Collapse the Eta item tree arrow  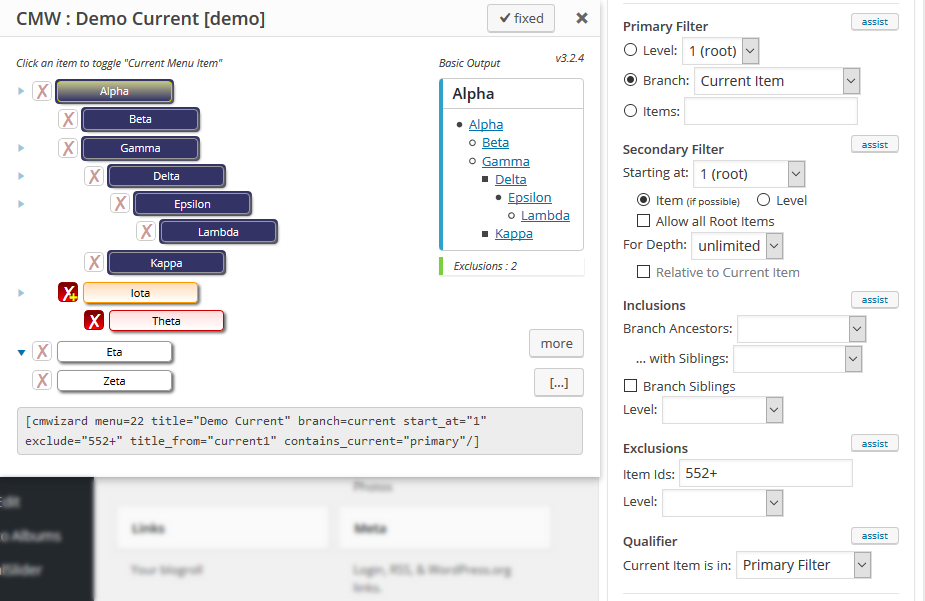(x=21, y=353)
